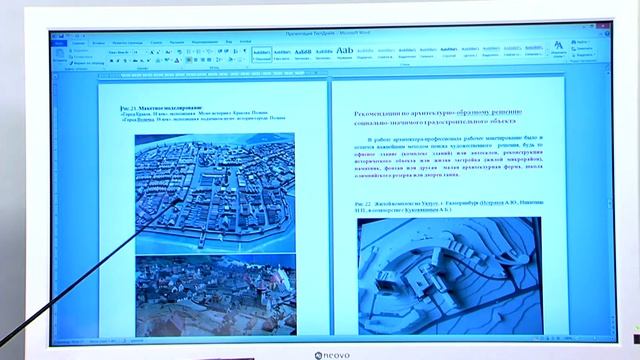Click the Decrease Indent icon
This screenshot has width=640, height=360.
[220, 51]
